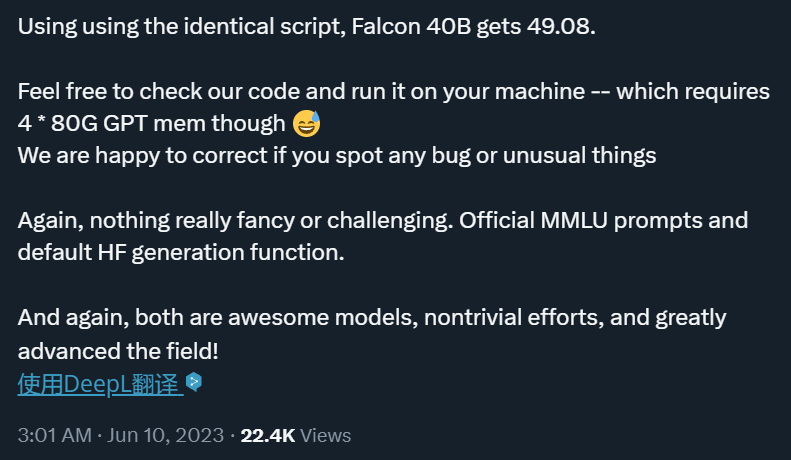Click the sweat-smile emoji after 'mem though'
The height and width of the screenshot is (460, 791).
pos(307,124)
